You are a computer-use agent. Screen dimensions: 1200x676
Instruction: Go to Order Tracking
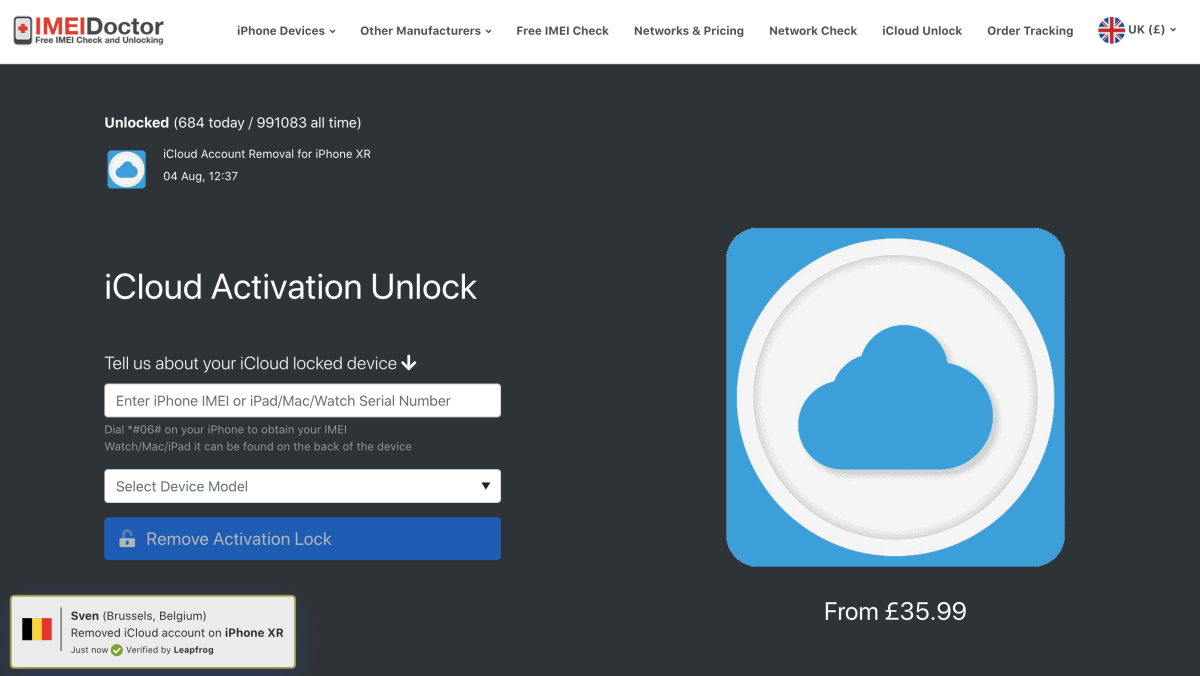[1030, 31]
